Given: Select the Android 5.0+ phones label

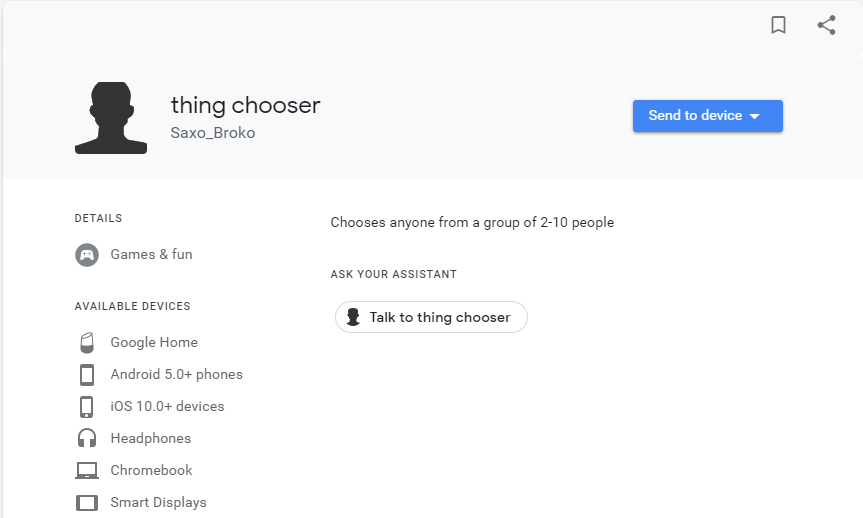Looking at the screenshot, I should [176, 374].
